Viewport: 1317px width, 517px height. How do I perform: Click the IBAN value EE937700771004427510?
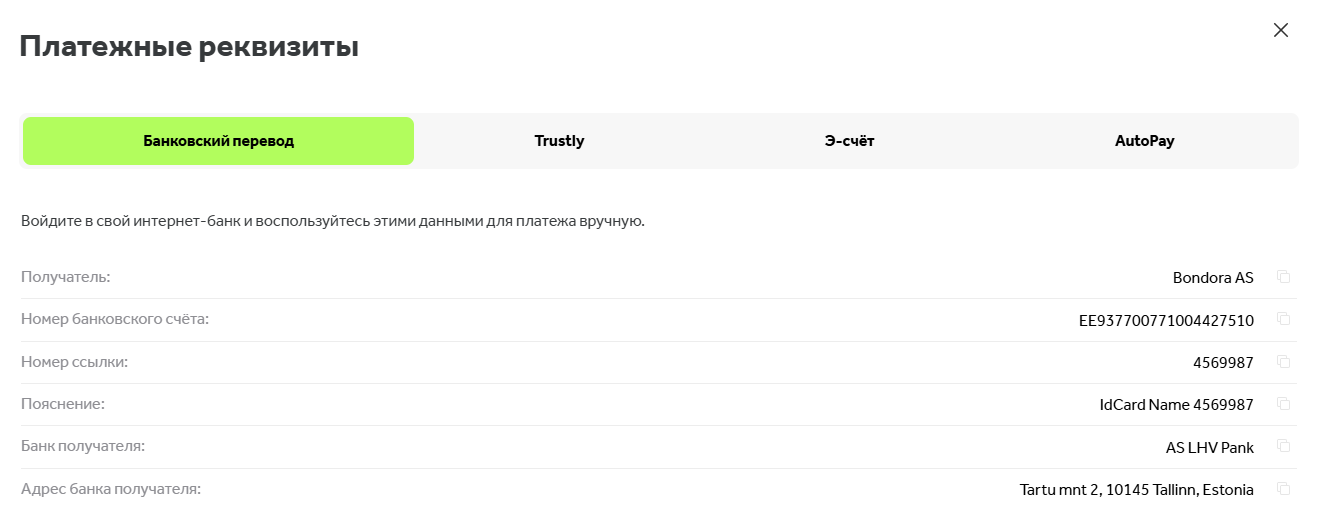pos(1165,320)
